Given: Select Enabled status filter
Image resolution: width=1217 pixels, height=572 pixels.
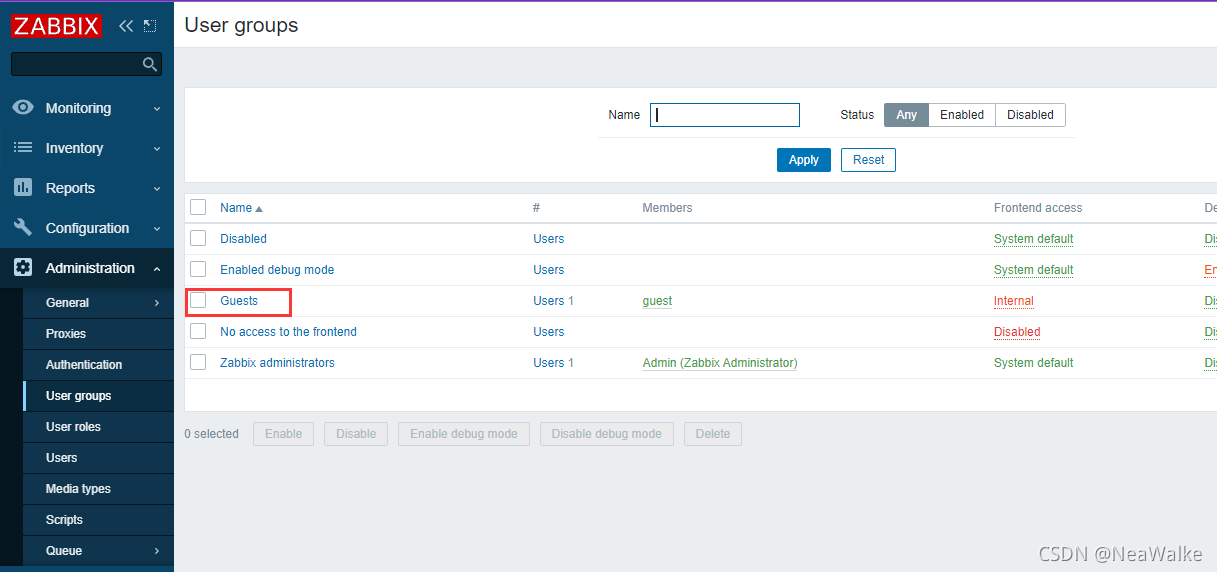Looking at the screenshot, I should pos(962,115).
